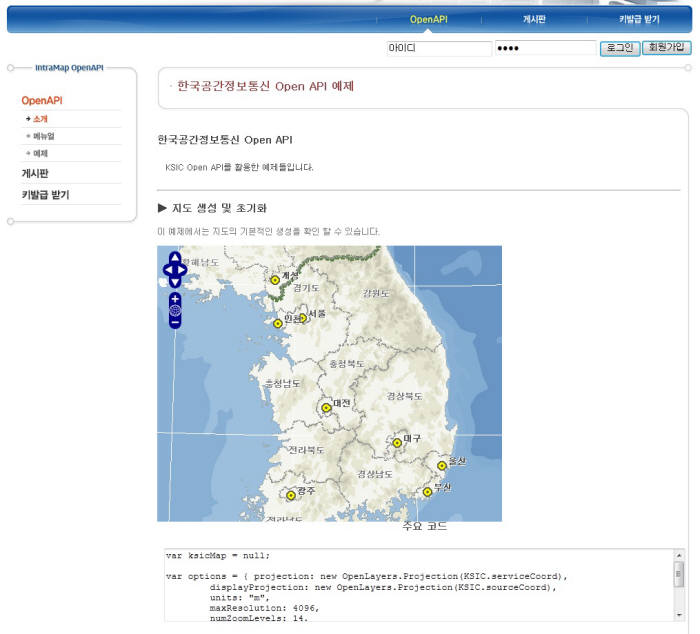Click the 충청북도 province label on map
This screenshot has width=700, height=634.
click(x=346, y=364)
